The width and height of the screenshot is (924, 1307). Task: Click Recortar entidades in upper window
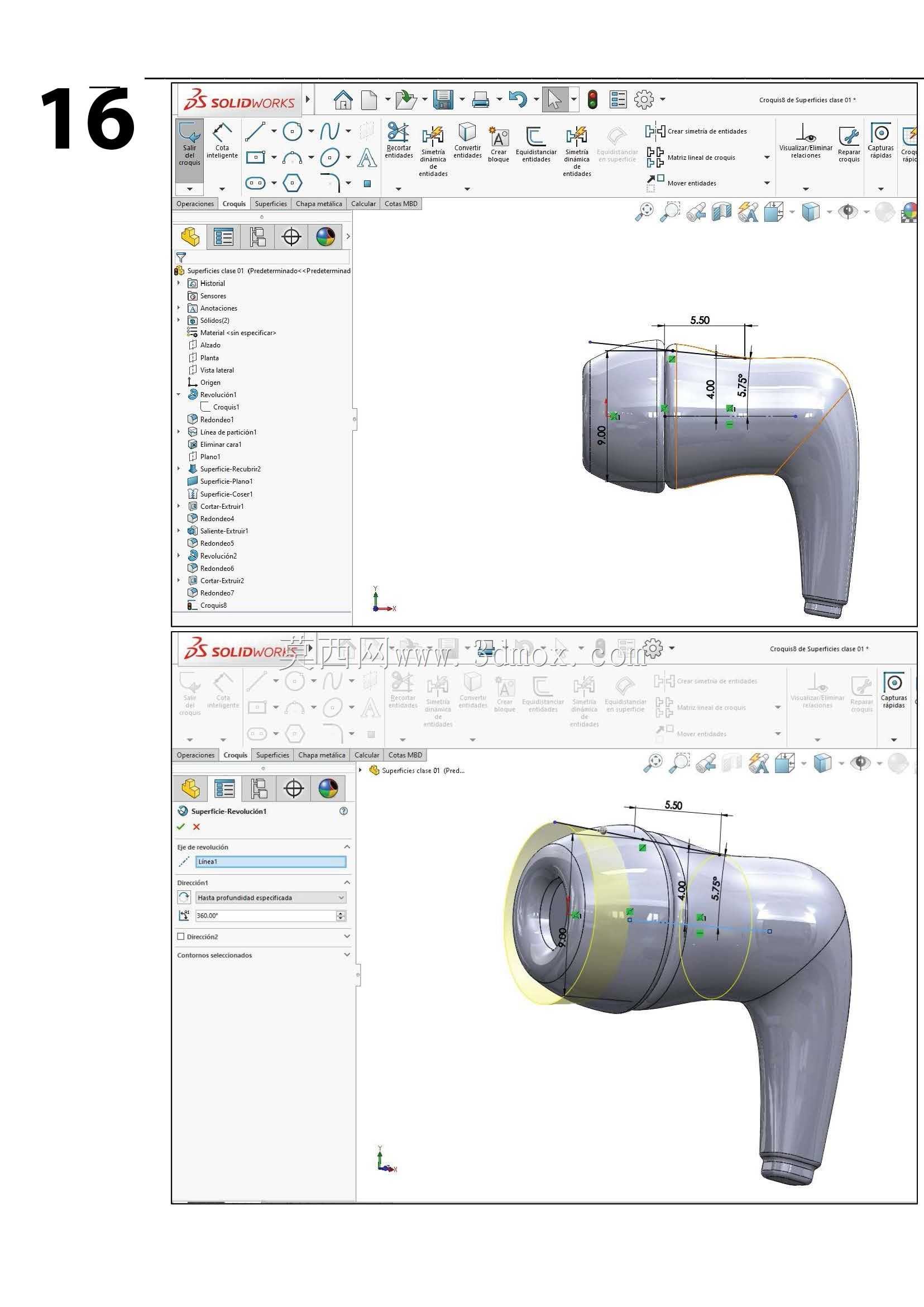398,140
